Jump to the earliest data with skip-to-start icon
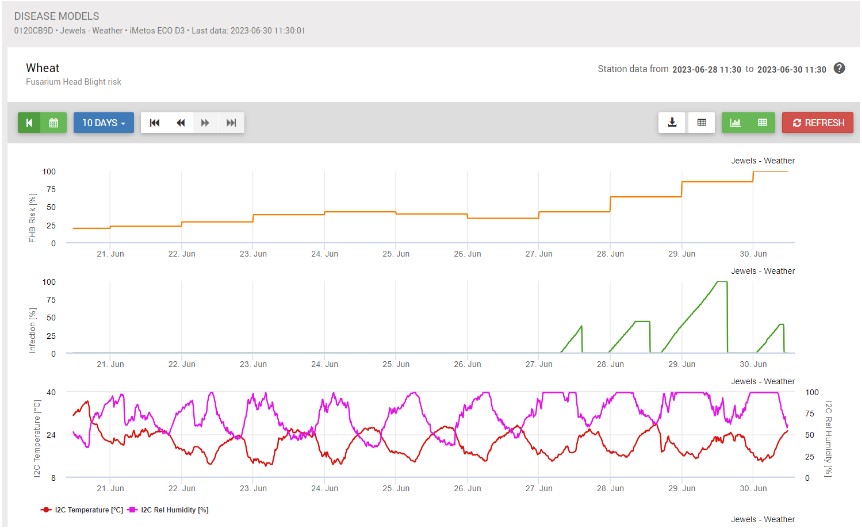Viewport: 862px width, 532px height. (154, 123)
